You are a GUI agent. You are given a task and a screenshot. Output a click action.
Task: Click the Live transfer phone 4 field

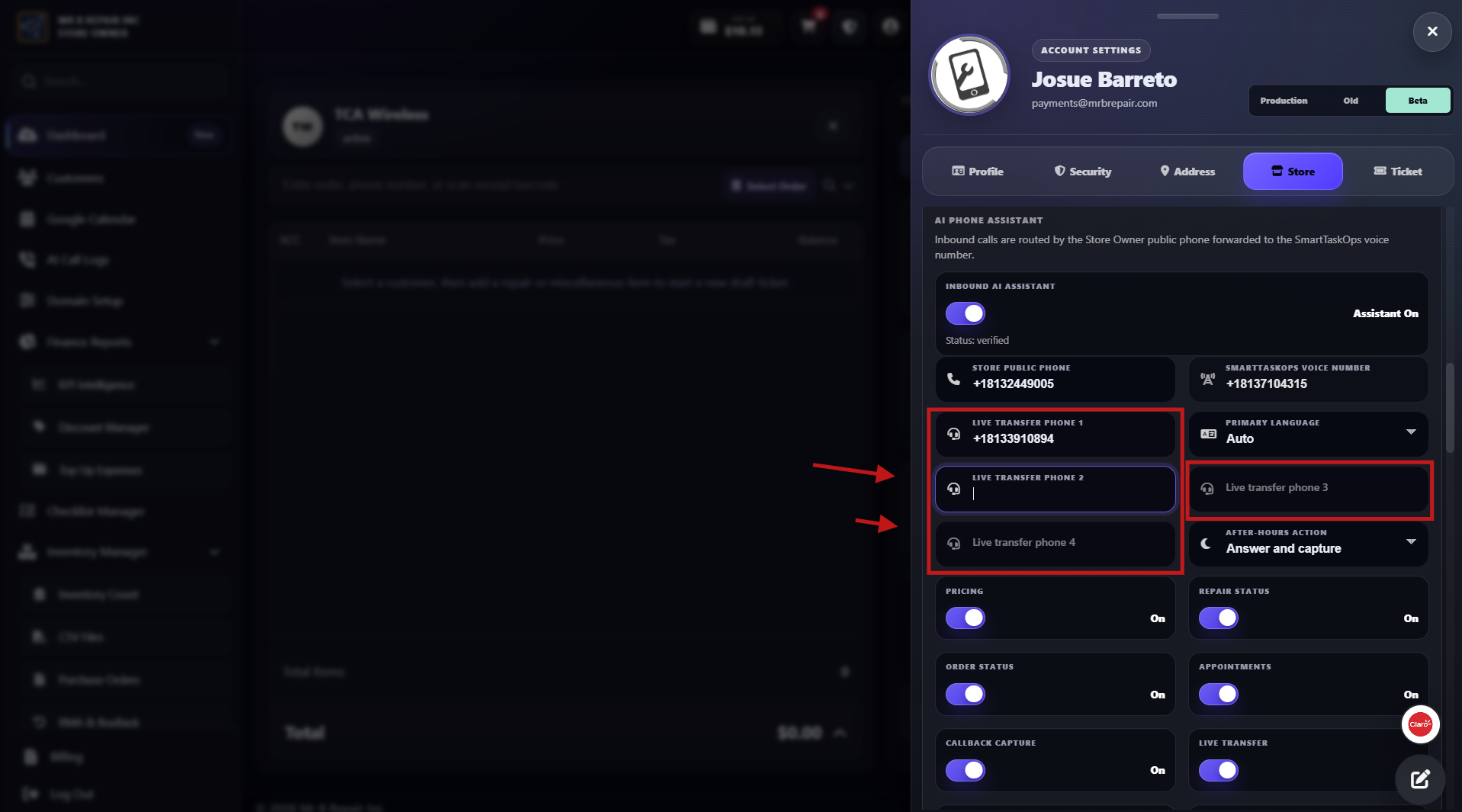1055,544
